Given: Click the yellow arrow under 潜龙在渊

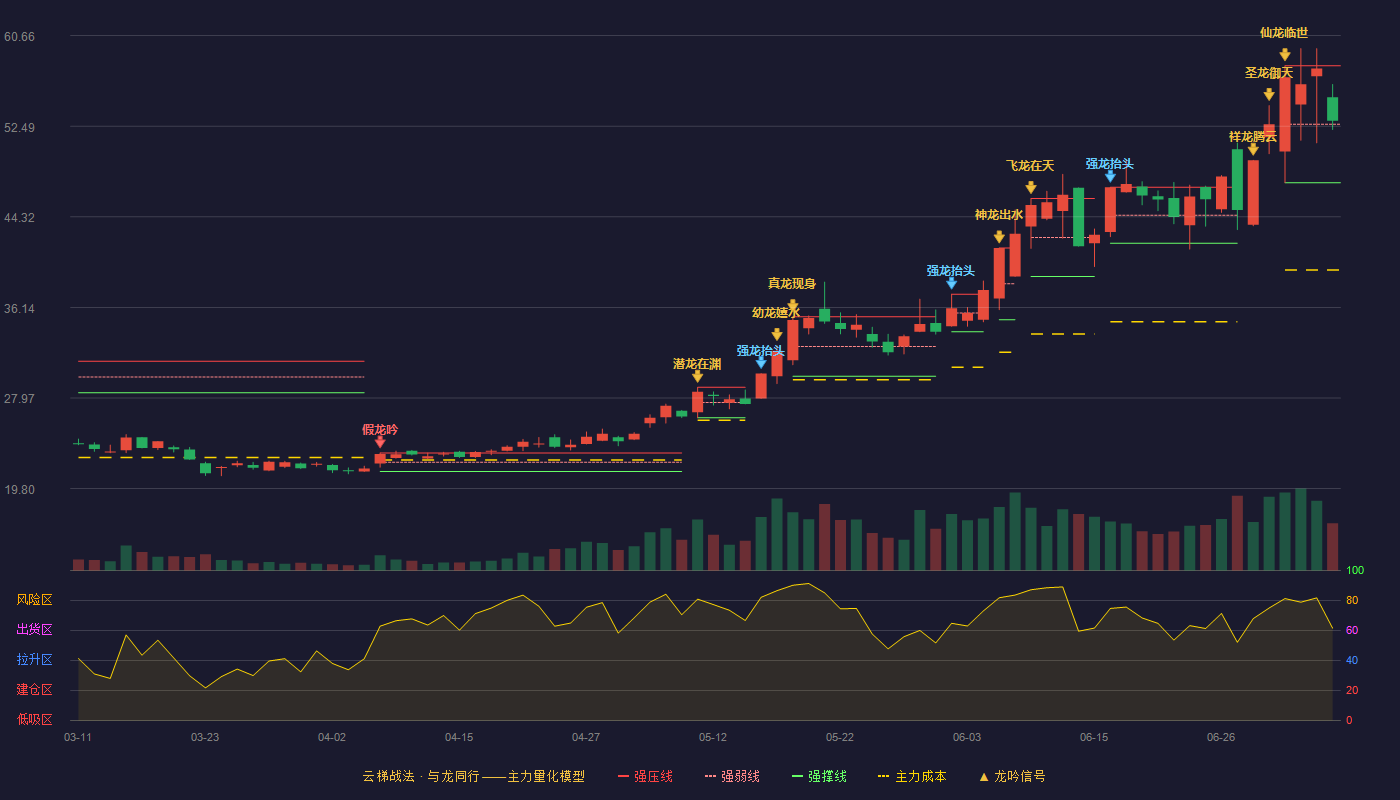Looking at the screenshot, I should coord(697,376).
